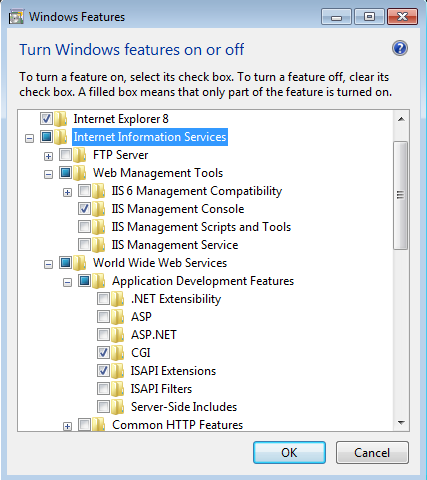Enable the .NET Extensibility checkbox
Image resolution: width=427 pixels, height=480 pixels.
[x=103, y=298]
